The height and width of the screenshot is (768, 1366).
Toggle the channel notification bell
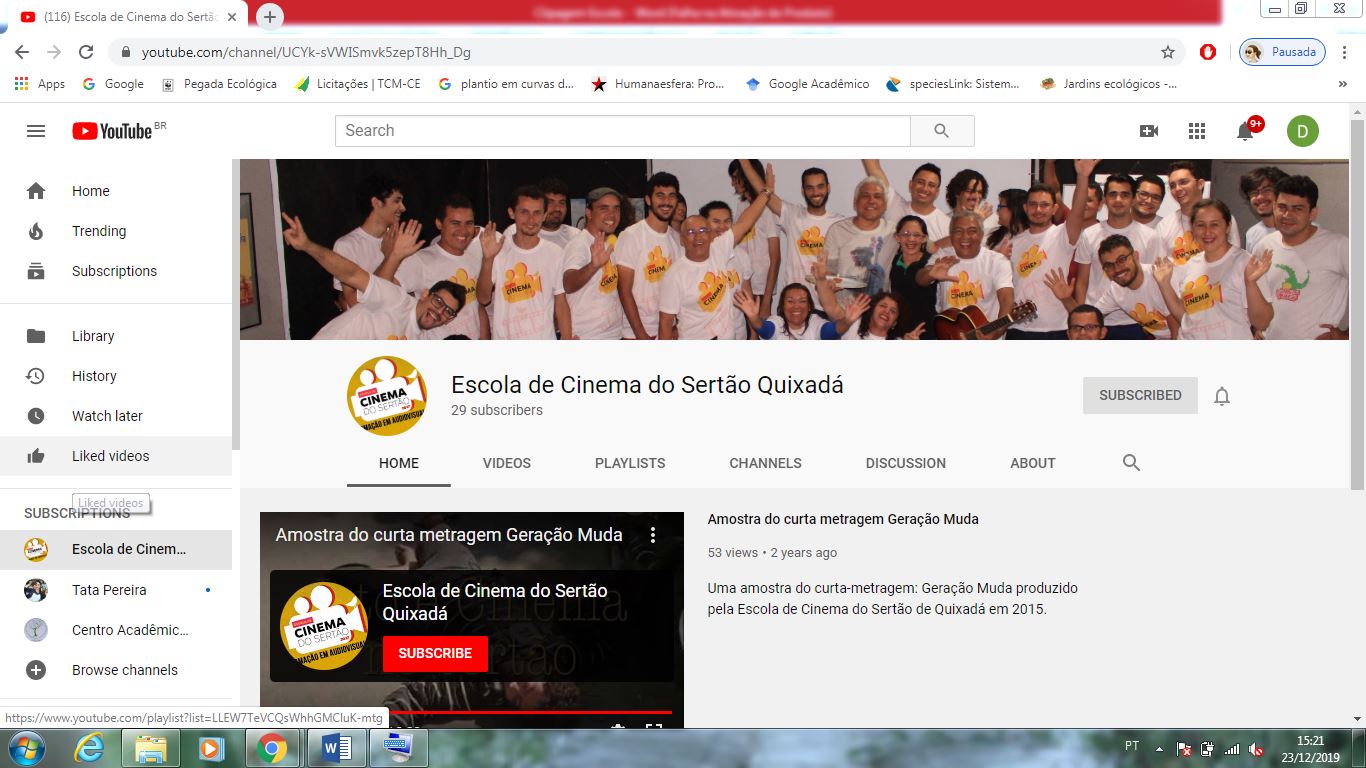(x=1222, y=396)
